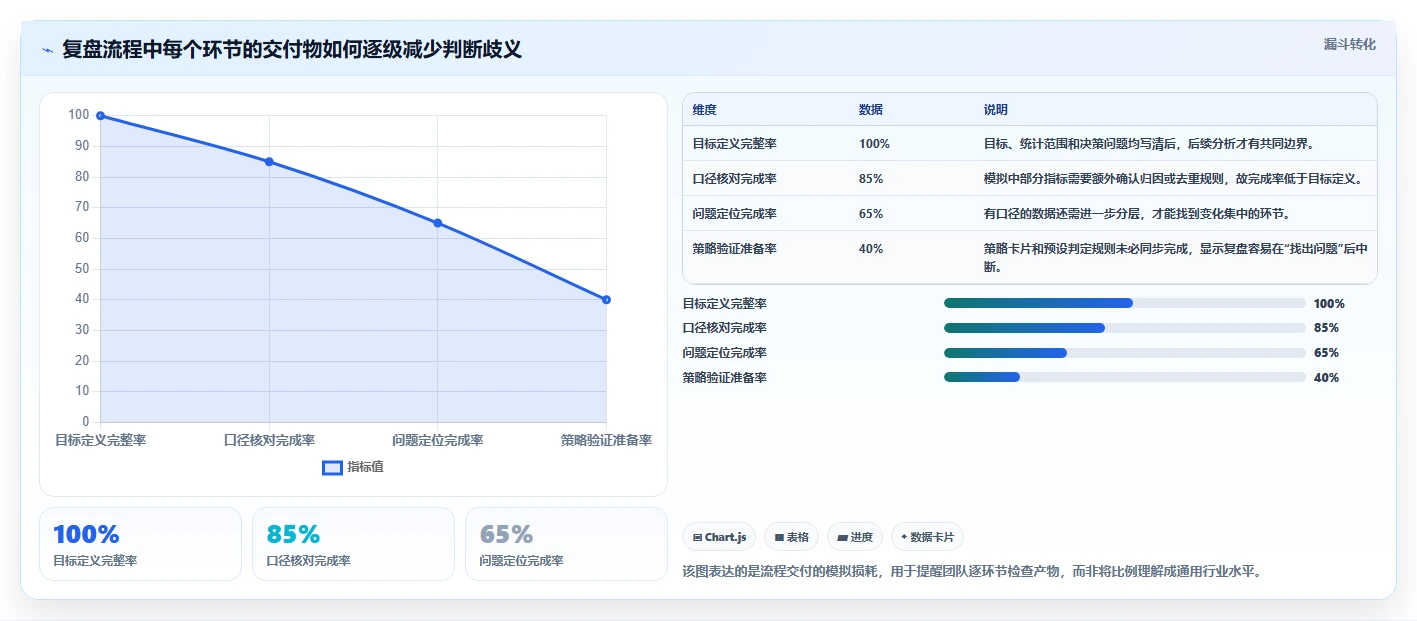This screenshot has height=621, width=1417.
Task: Select the Chart.js tag pill
Action: click(x=719, y=537)
